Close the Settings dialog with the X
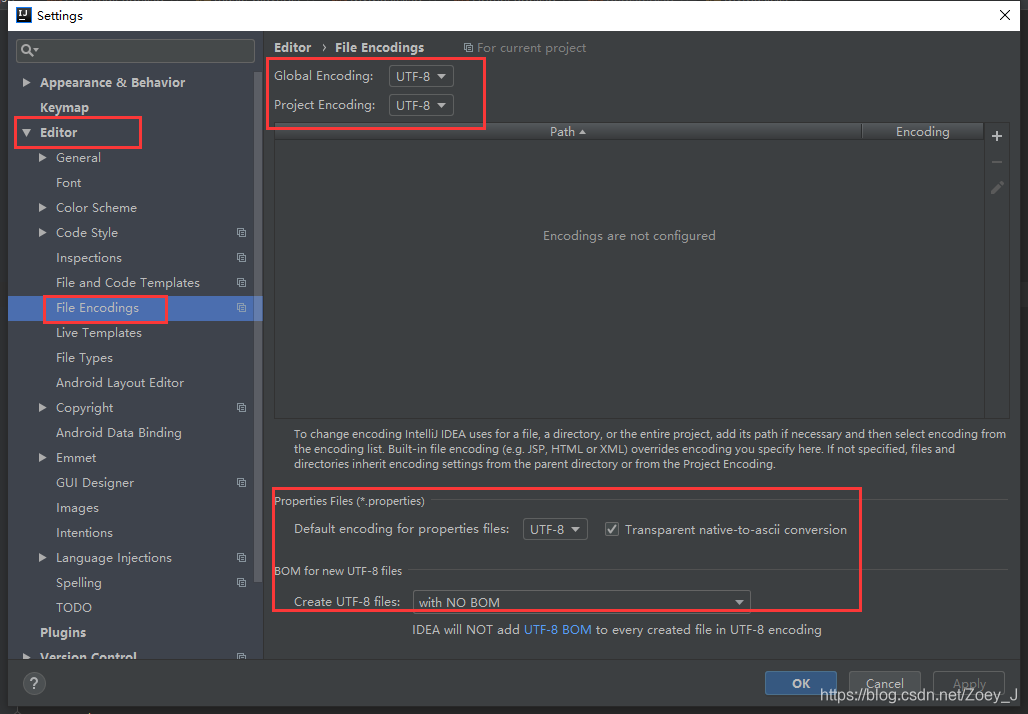Screen dimensions: 1028x714 [x=1004, y=15]
